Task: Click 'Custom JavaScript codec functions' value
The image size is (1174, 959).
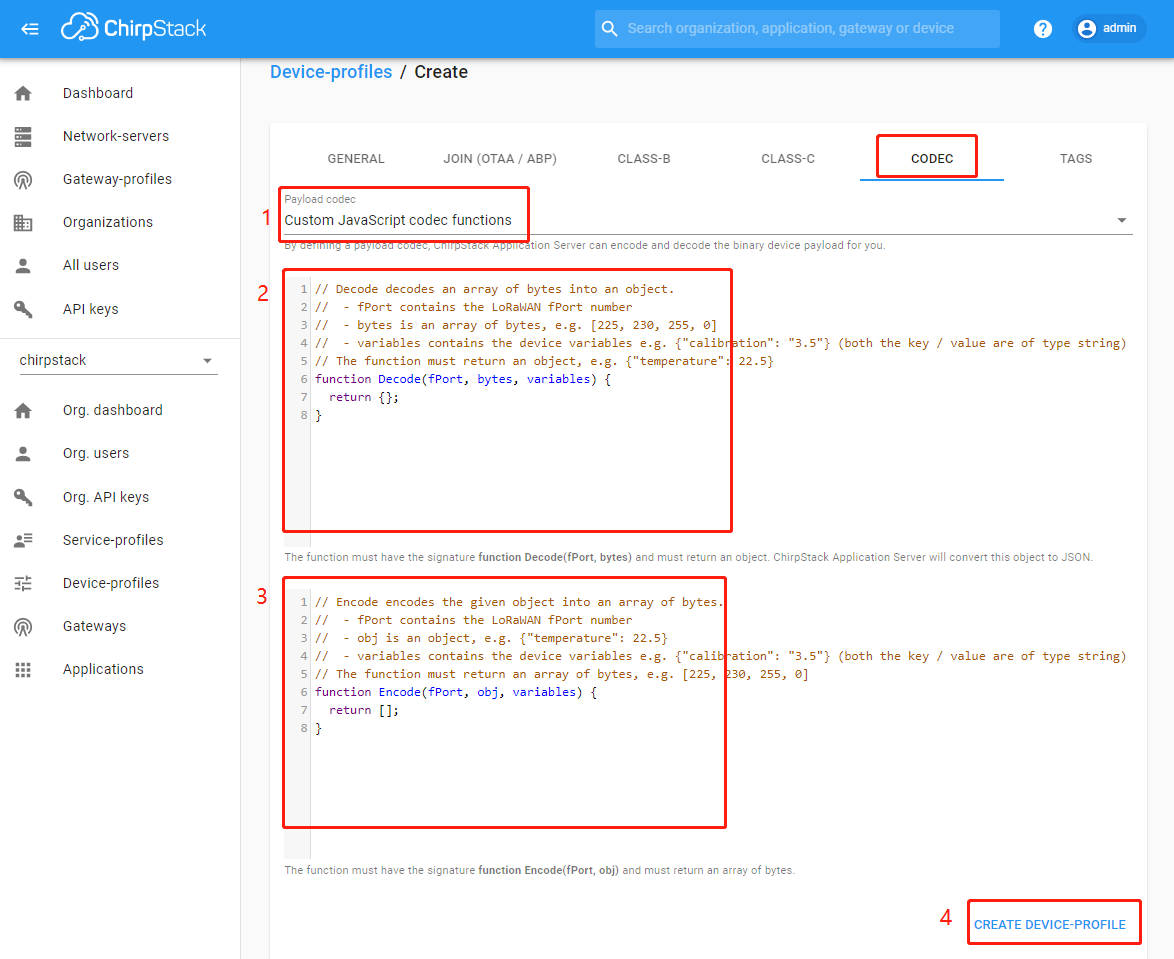Action: point(398,220)
